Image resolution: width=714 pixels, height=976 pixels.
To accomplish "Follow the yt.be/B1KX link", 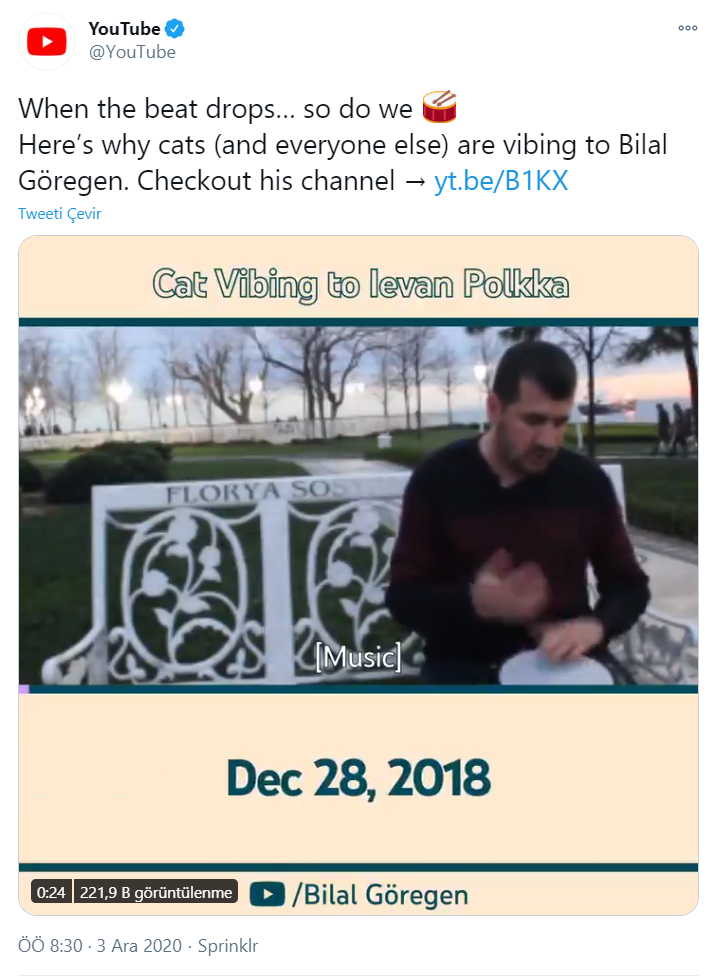I will point(501,181).
